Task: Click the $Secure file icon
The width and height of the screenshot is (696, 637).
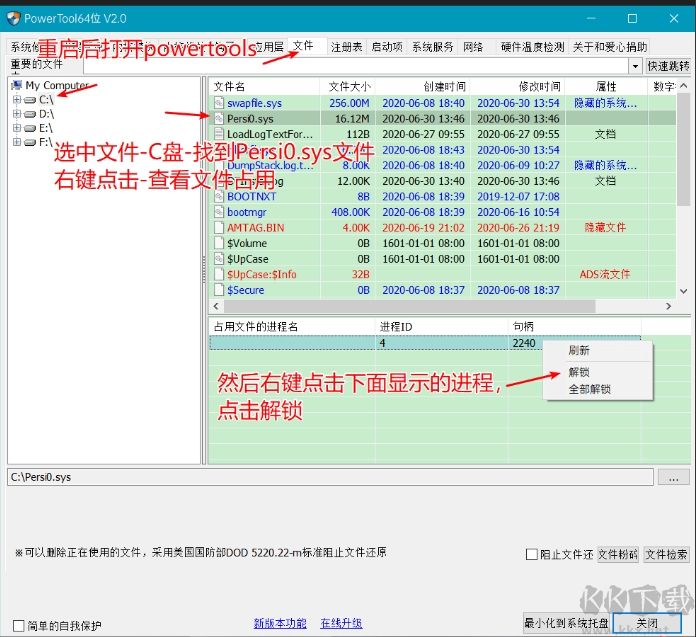Action: [x=218, y=290]
